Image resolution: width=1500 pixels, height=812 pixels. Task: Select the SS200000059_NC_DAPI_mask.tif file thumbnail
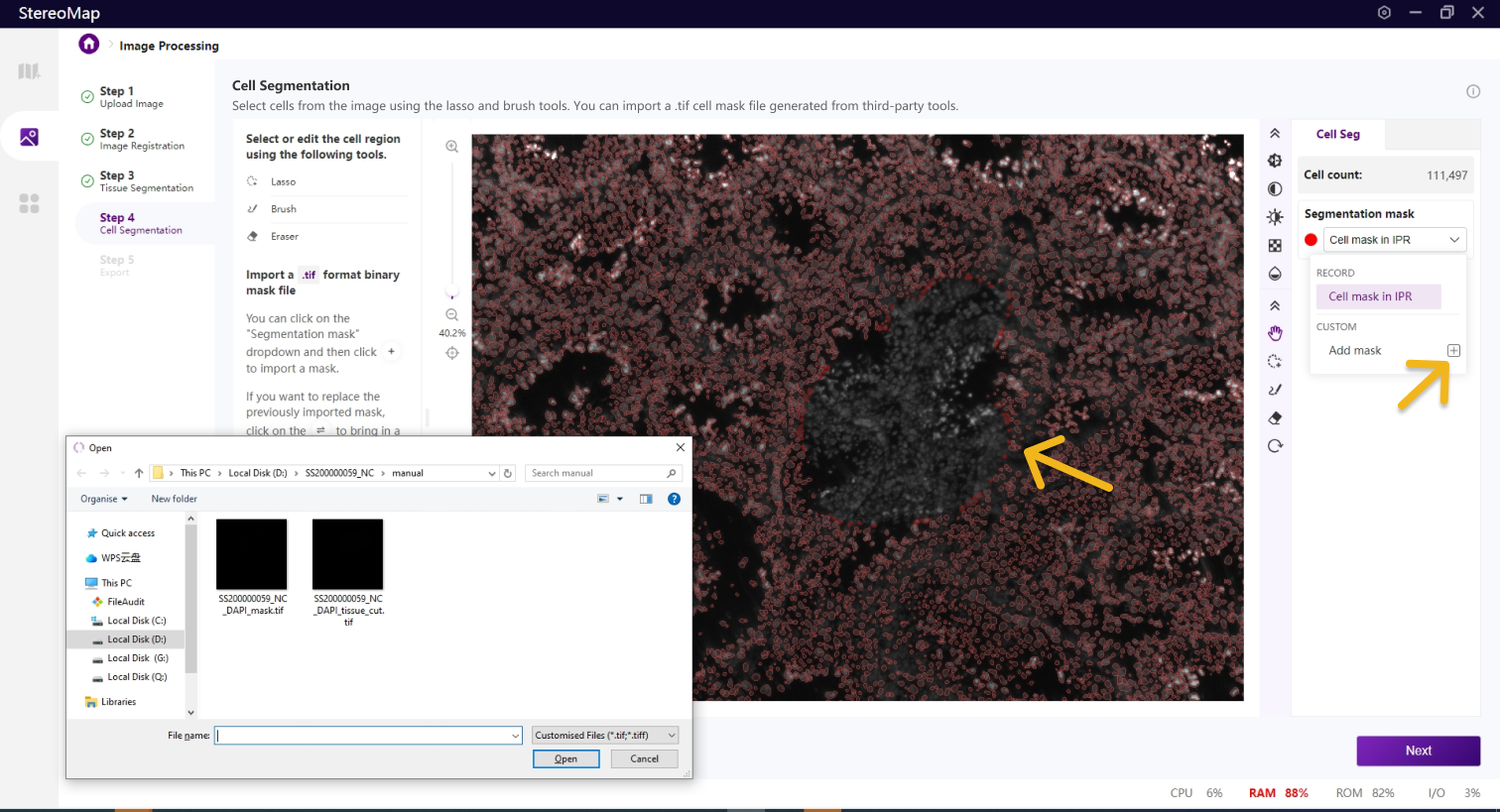252,555
